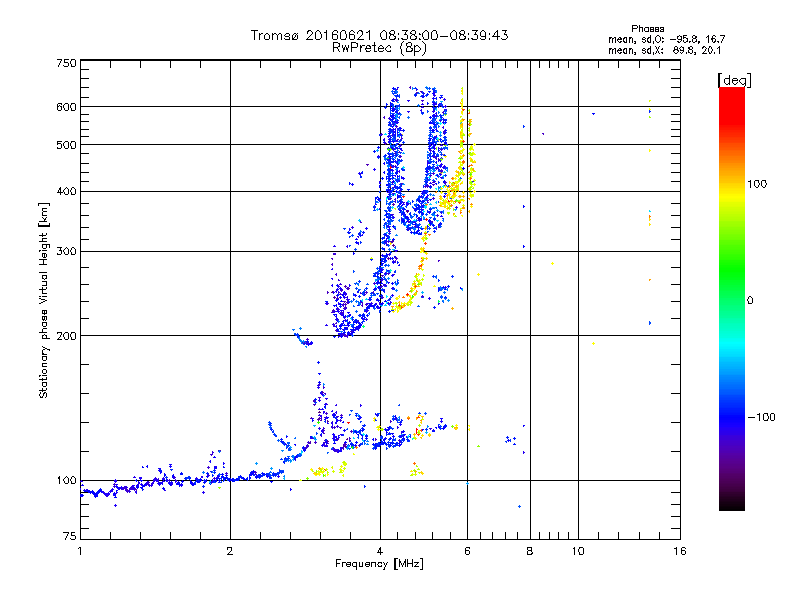This screenshot has height=600, width=800.
Task: Click the 'Frequency [MHz]' axis title
Action: (x=379, y=564)
